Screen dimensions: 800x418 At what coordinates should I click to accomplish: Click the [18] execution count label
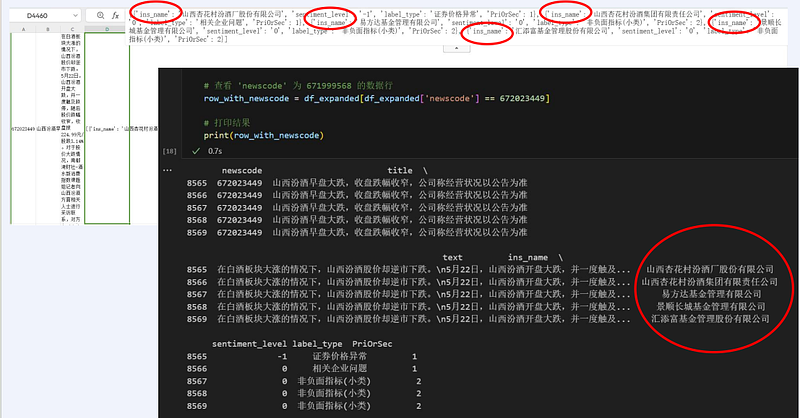point(169,151)
